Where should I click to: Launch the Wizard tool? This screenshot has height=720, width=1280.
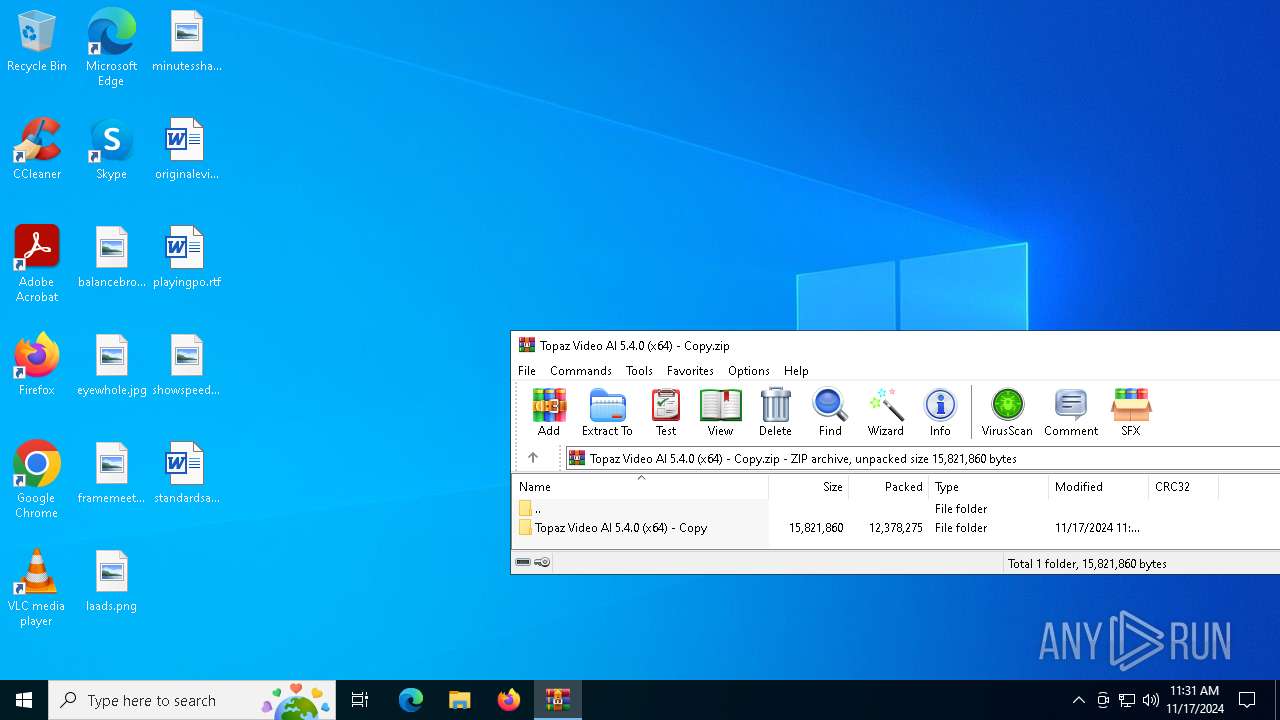885,413
